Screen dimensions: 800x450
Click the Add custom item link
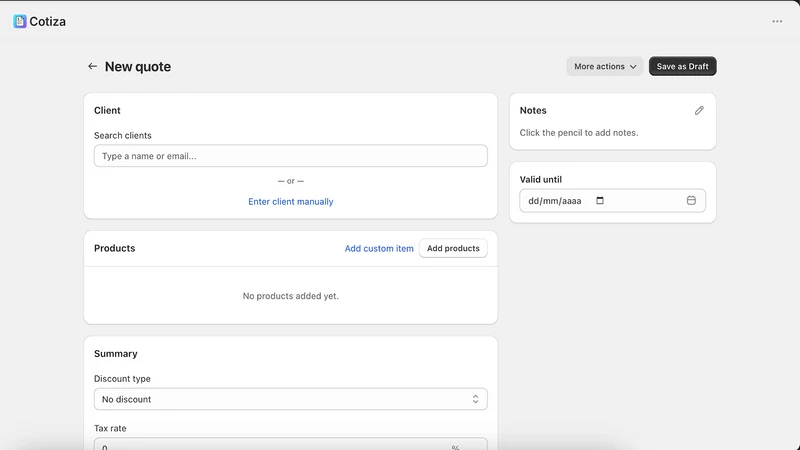(x=379, y=248)
